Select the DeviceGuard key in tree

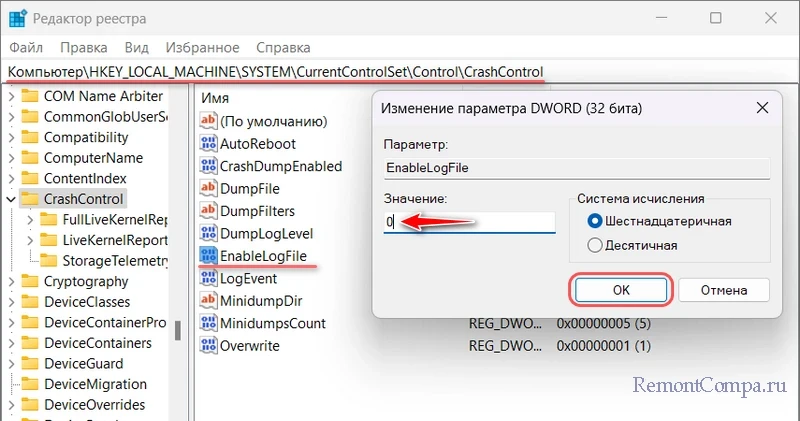pyautogui.click(x=83, y=364)
